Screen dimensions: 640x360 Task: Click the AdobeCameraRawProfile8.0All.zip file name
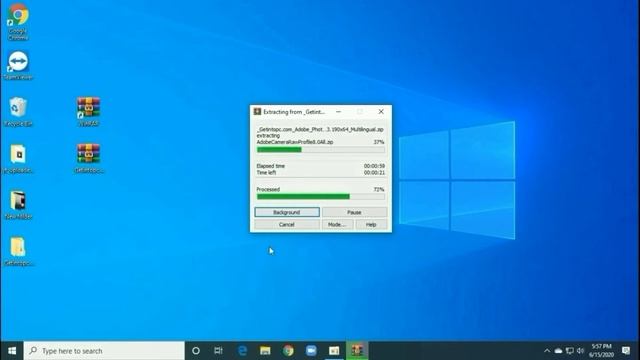pos(295,142)
